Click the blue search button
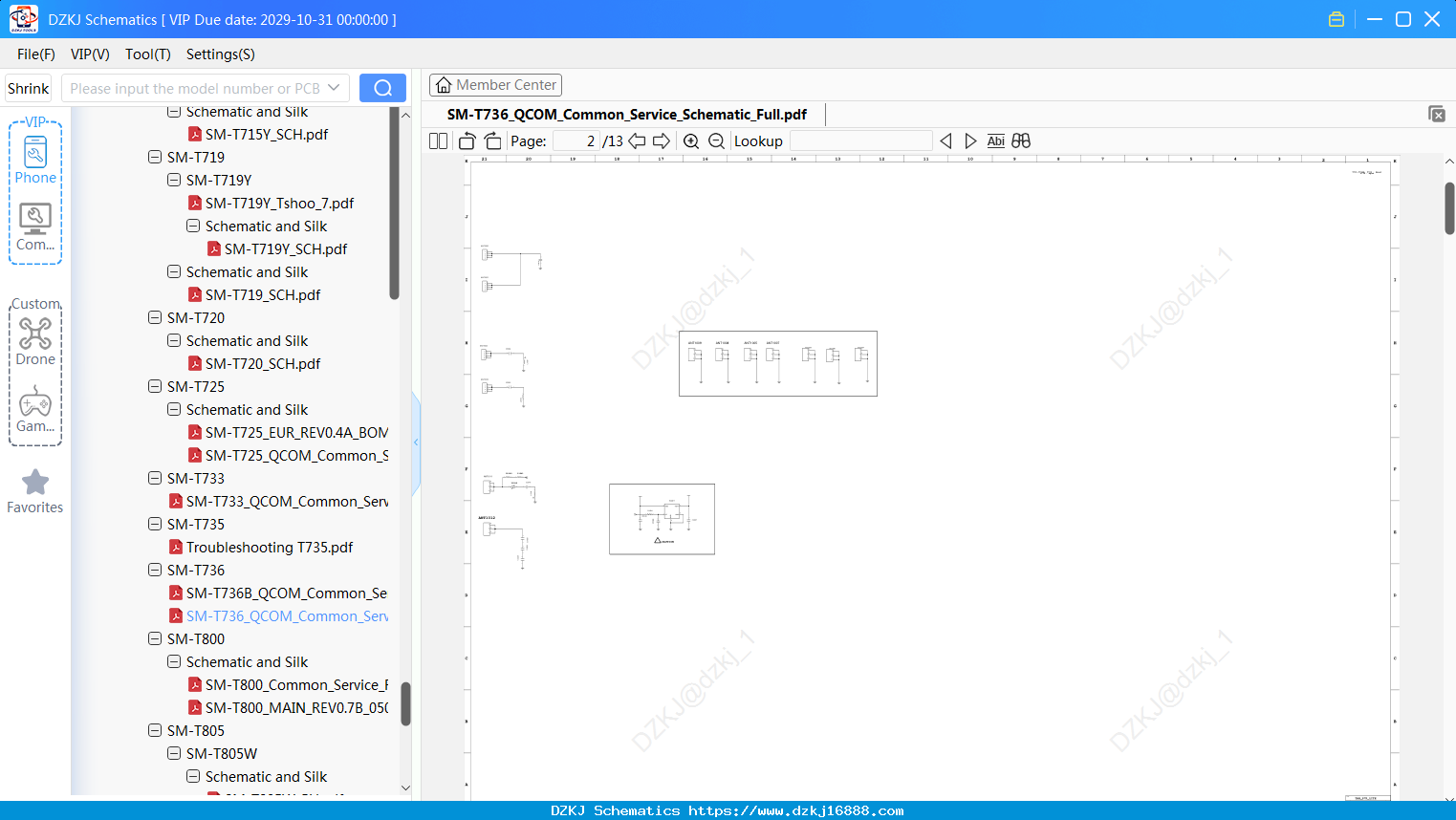Viewport: 1456px width, 820px height. (x=382, y=88)
